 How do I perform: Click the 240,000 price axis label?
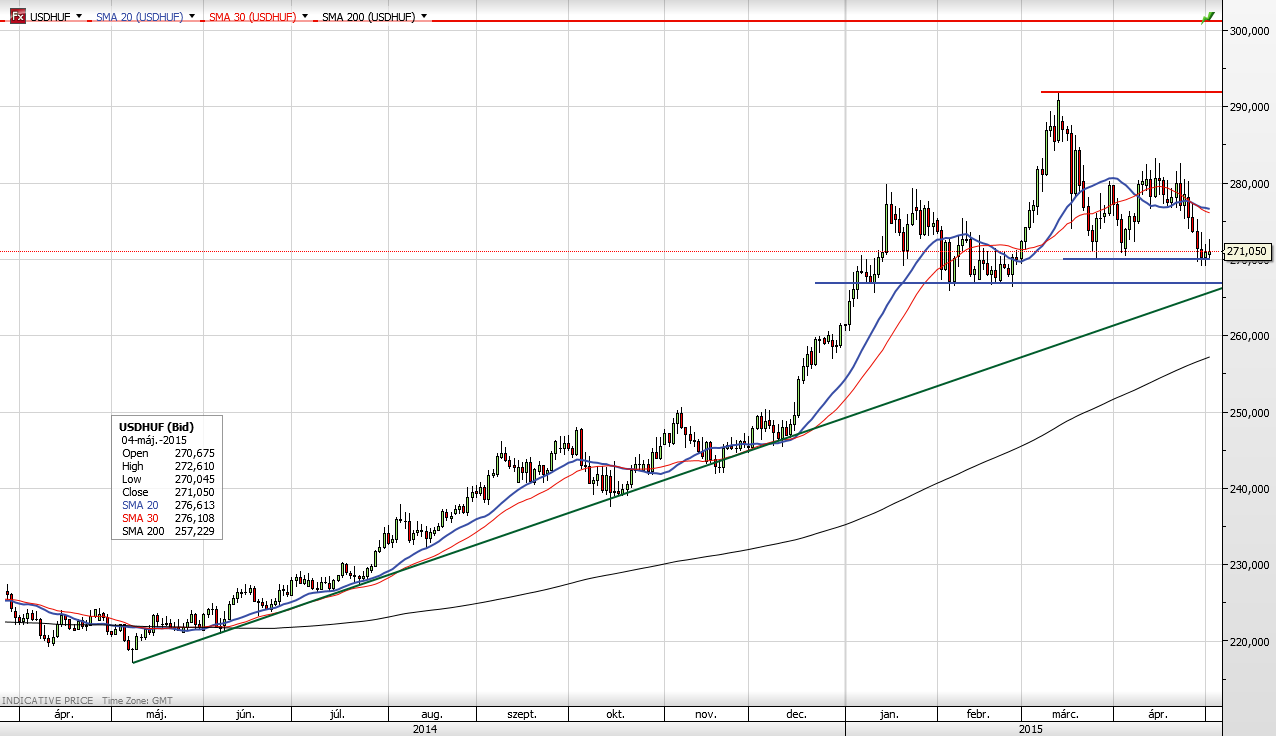[x=1250, y=489]
